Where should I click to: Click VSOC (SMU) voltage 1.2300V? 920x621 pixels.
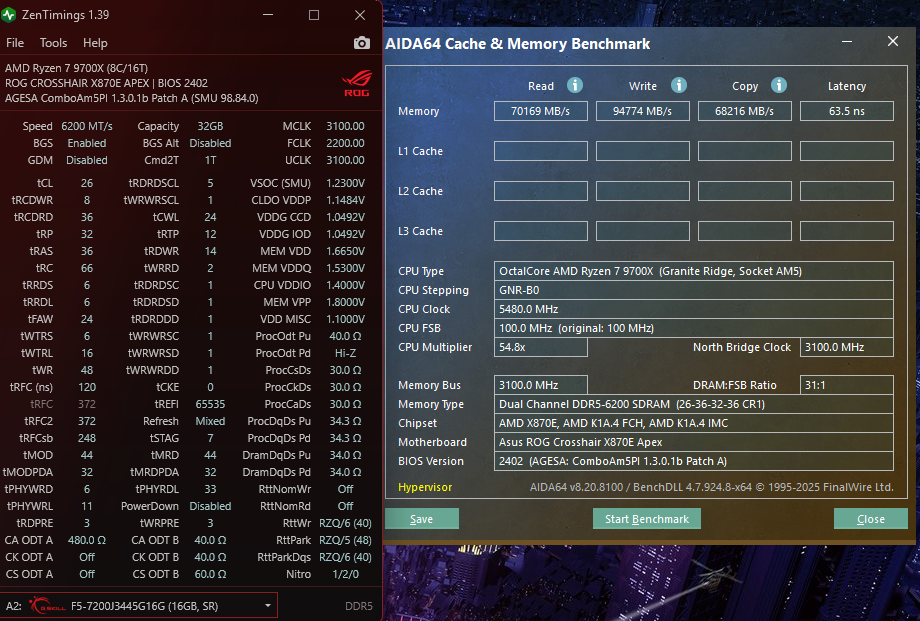[346, 183]
